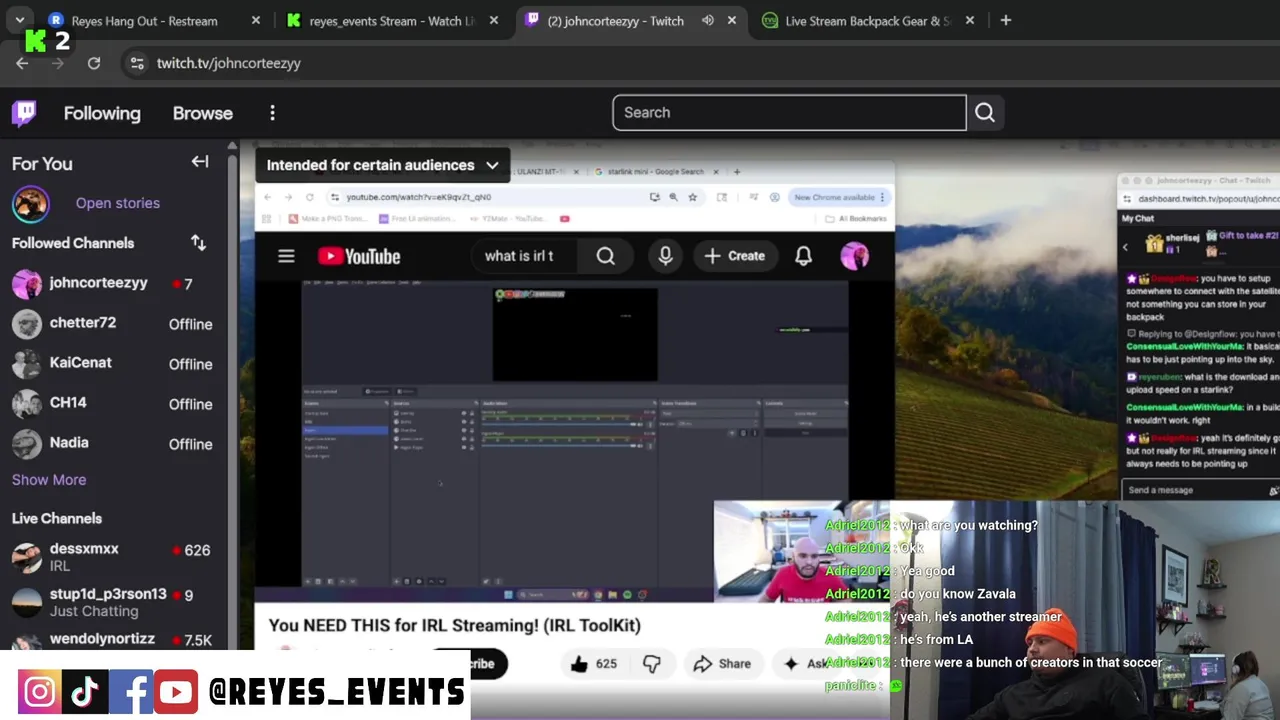Open the Following page
The width and height of the screenshot is (1280, 720).
point(102,113)
